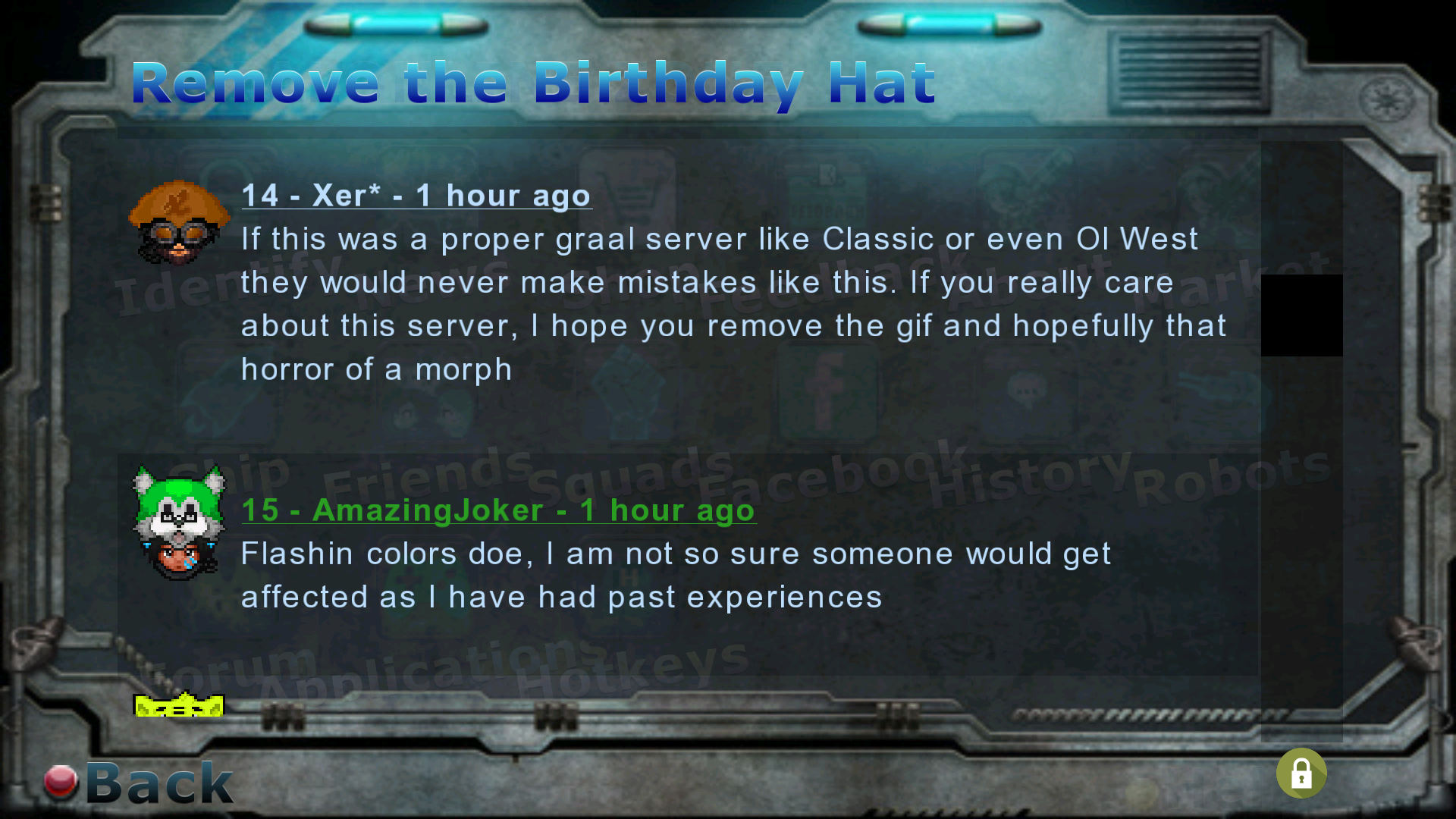This screenshot has height=819, width=1456.
Task: Tap the left cyan light bar
Action: pyautogui.click(x=396, y=27)
